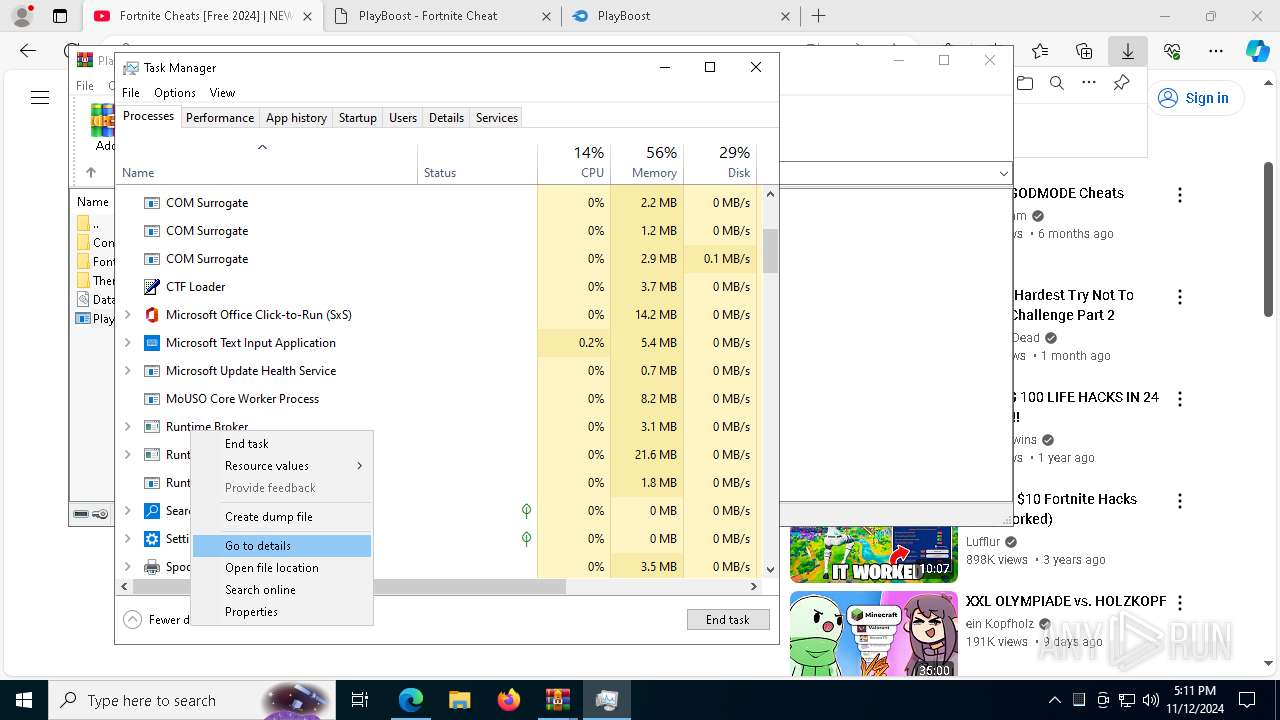
Task: Expand Microsoft Text Input Application process
Action: [x=127, y=342]
